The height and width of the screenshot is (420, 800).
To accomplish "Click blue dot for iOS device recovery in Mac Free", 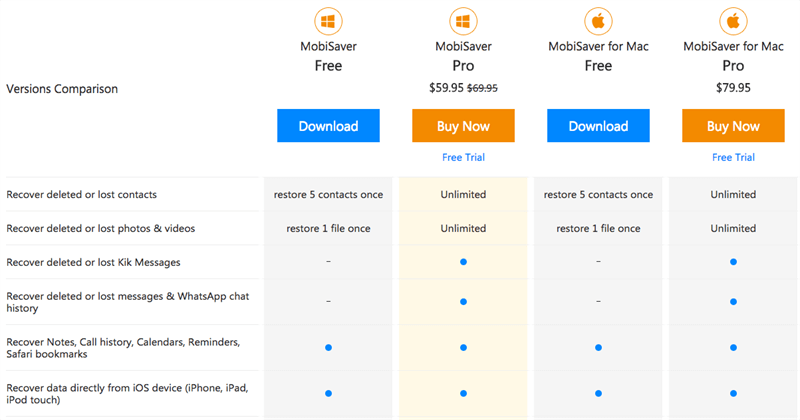I will tap(598, 393).
